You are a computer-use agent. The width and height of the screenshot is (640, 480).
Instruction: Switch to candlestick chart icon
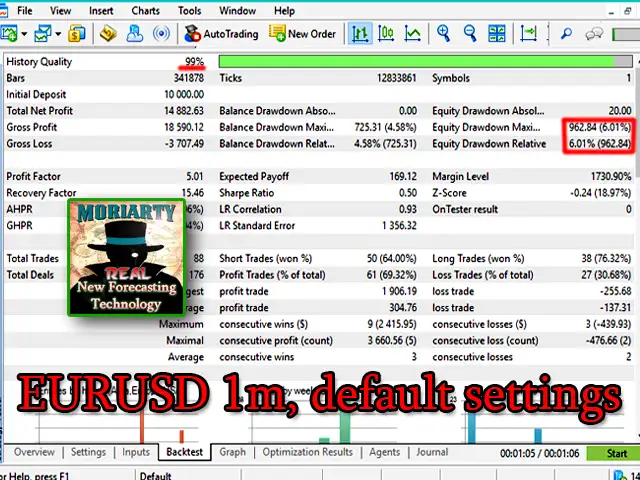pyautogui.click(x=386, y=34)
